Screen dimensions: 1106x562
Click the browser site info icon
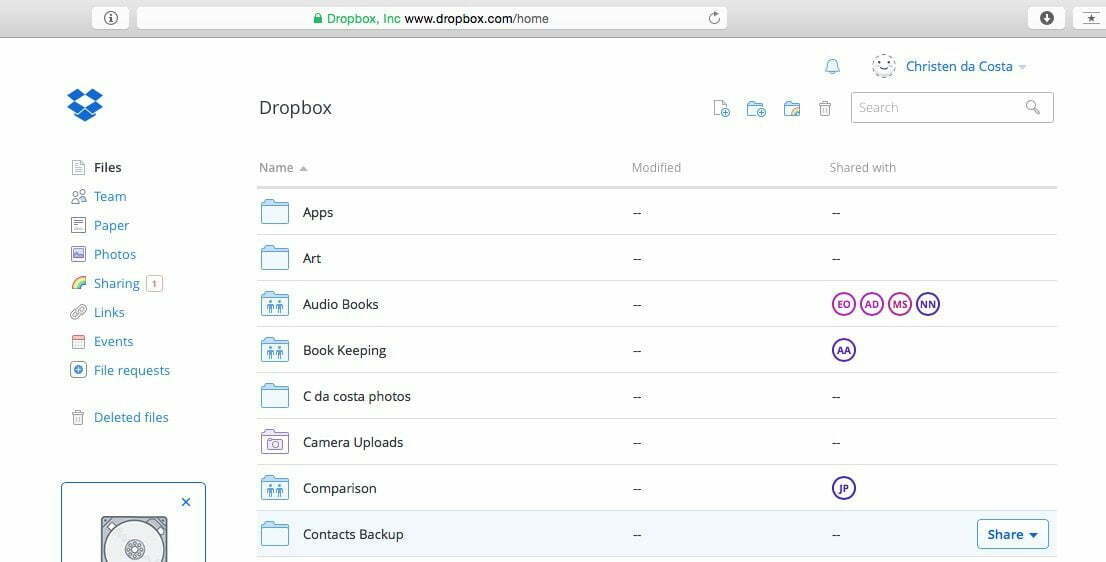(111, 18)
